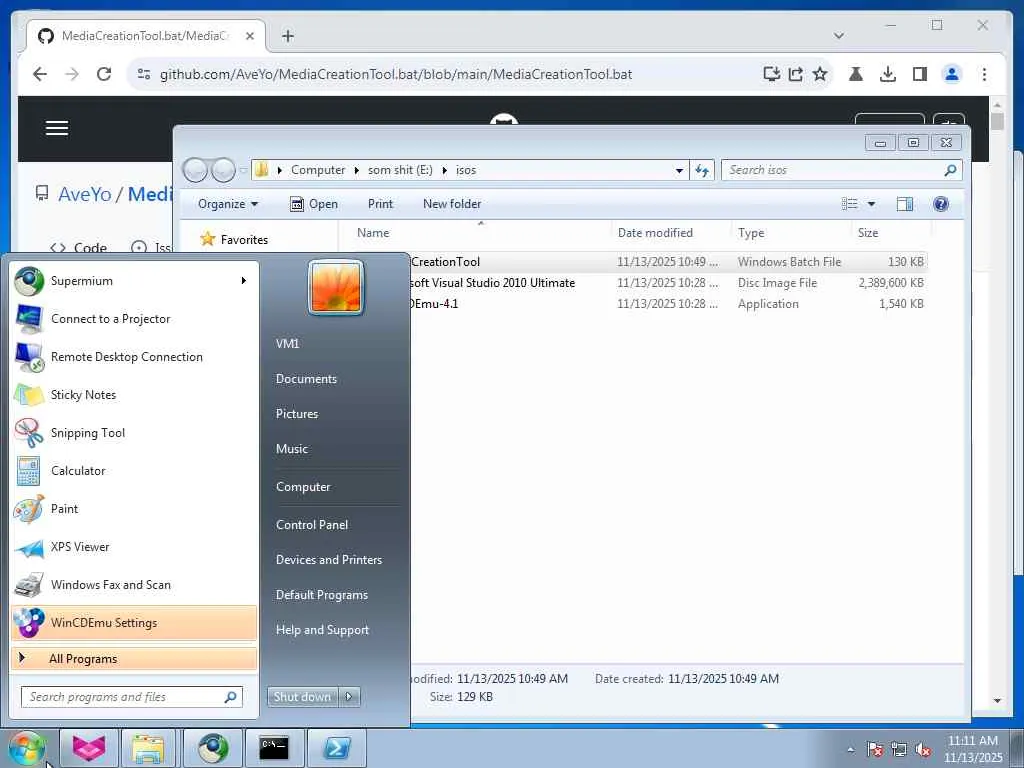Image resolution: width=1024 pixels, height=768 pixels.
Task: Click Windows Fax and Scan icon
Action: pos(29,585)
